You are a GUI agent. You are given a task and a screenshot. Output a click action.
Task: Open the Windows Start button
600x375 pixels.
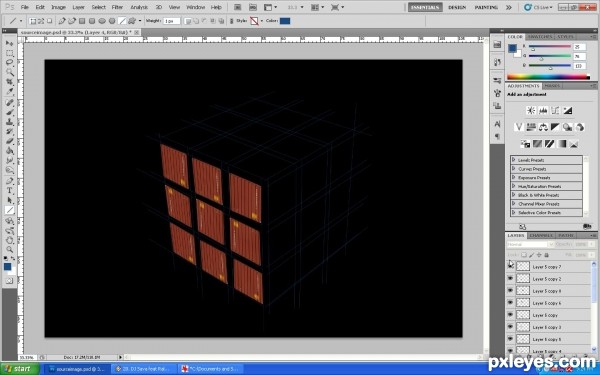click(x=20, y=369)
